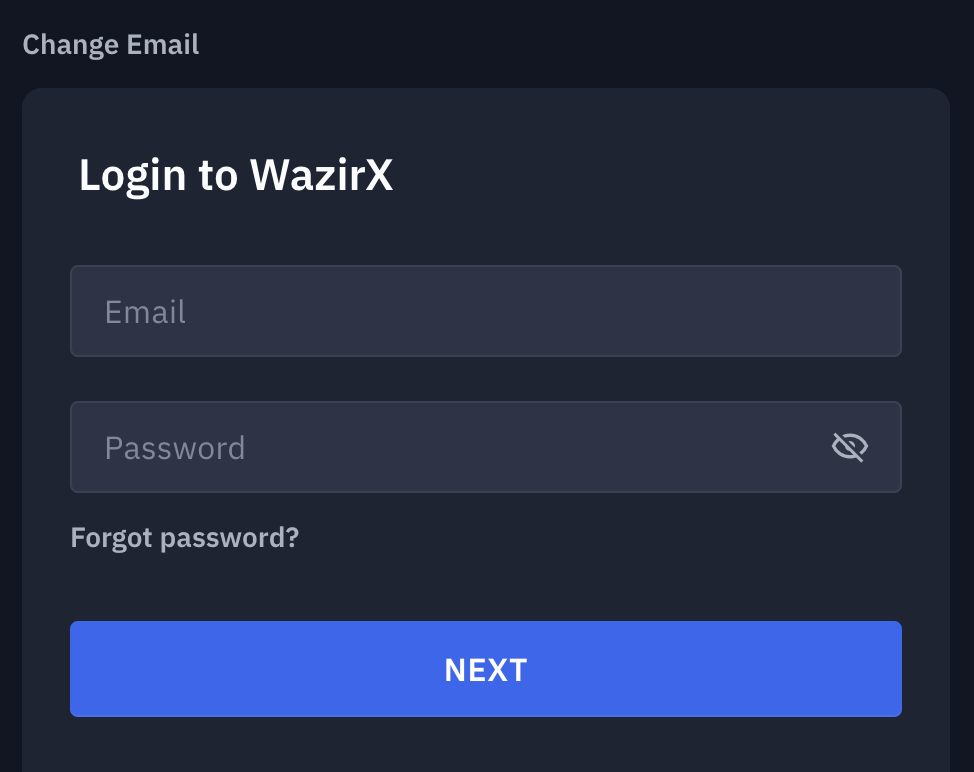This screenshot has height=772, width=974.
Task: Focus the Email input field
Action: (x=485, y=311)
